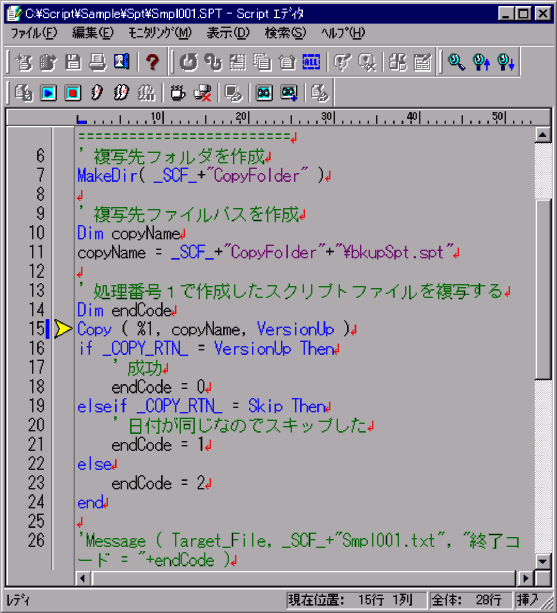Click the Paste clipboard toolbar icon
Viewport: 557px width, 613px height.
pos(287,62)
